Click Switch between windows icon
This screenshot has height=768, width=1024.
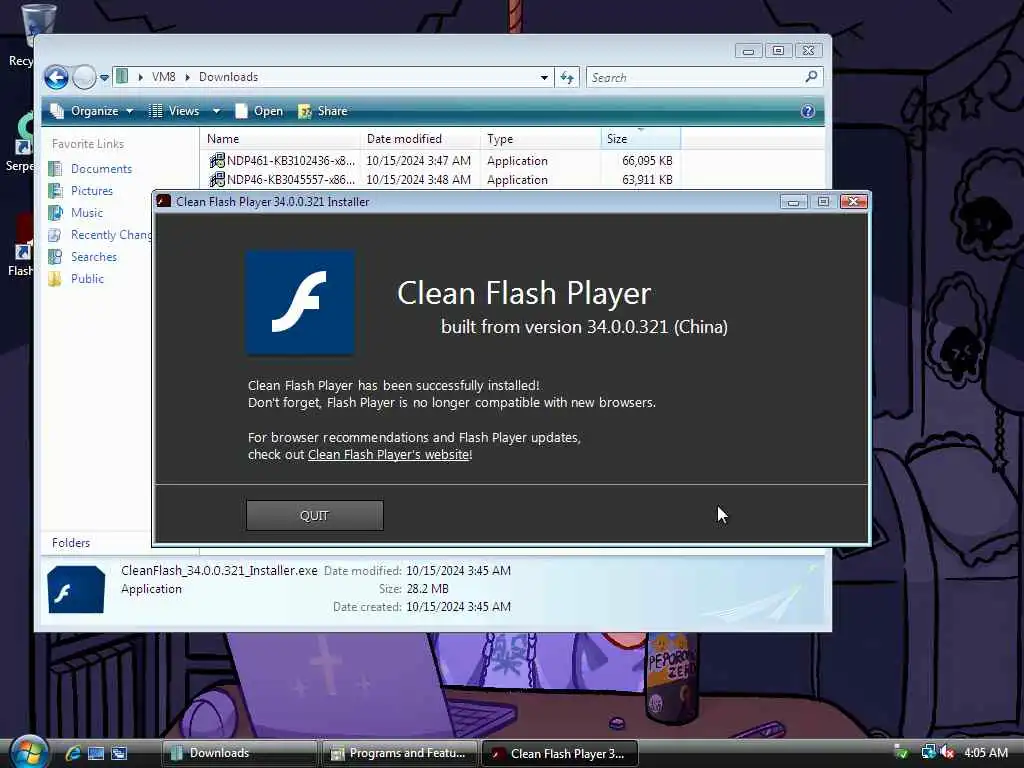[x=119, y=753]
